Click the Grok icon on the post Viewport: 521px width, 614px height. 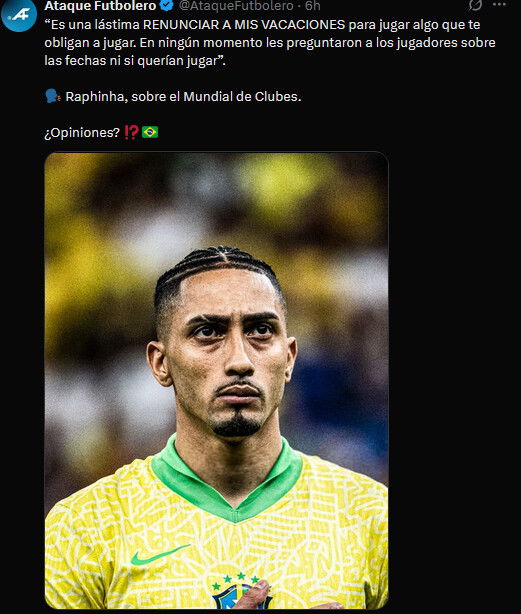(475, 5)
